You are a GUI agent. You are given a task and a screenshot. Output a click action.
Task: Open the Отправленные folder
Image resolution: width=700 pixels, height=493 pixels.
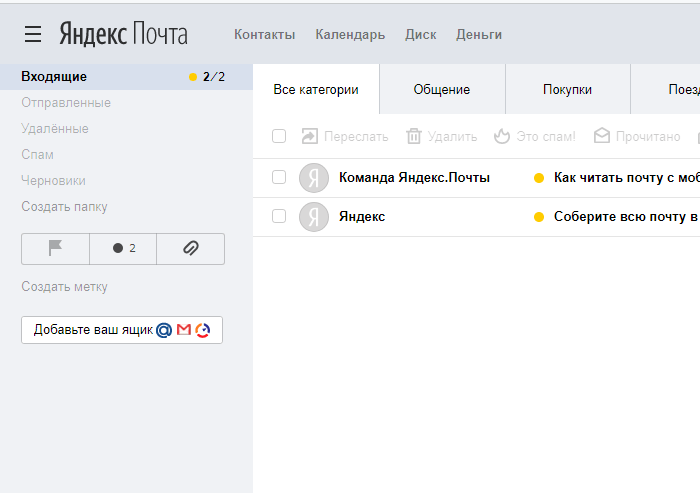coord(66,103)
